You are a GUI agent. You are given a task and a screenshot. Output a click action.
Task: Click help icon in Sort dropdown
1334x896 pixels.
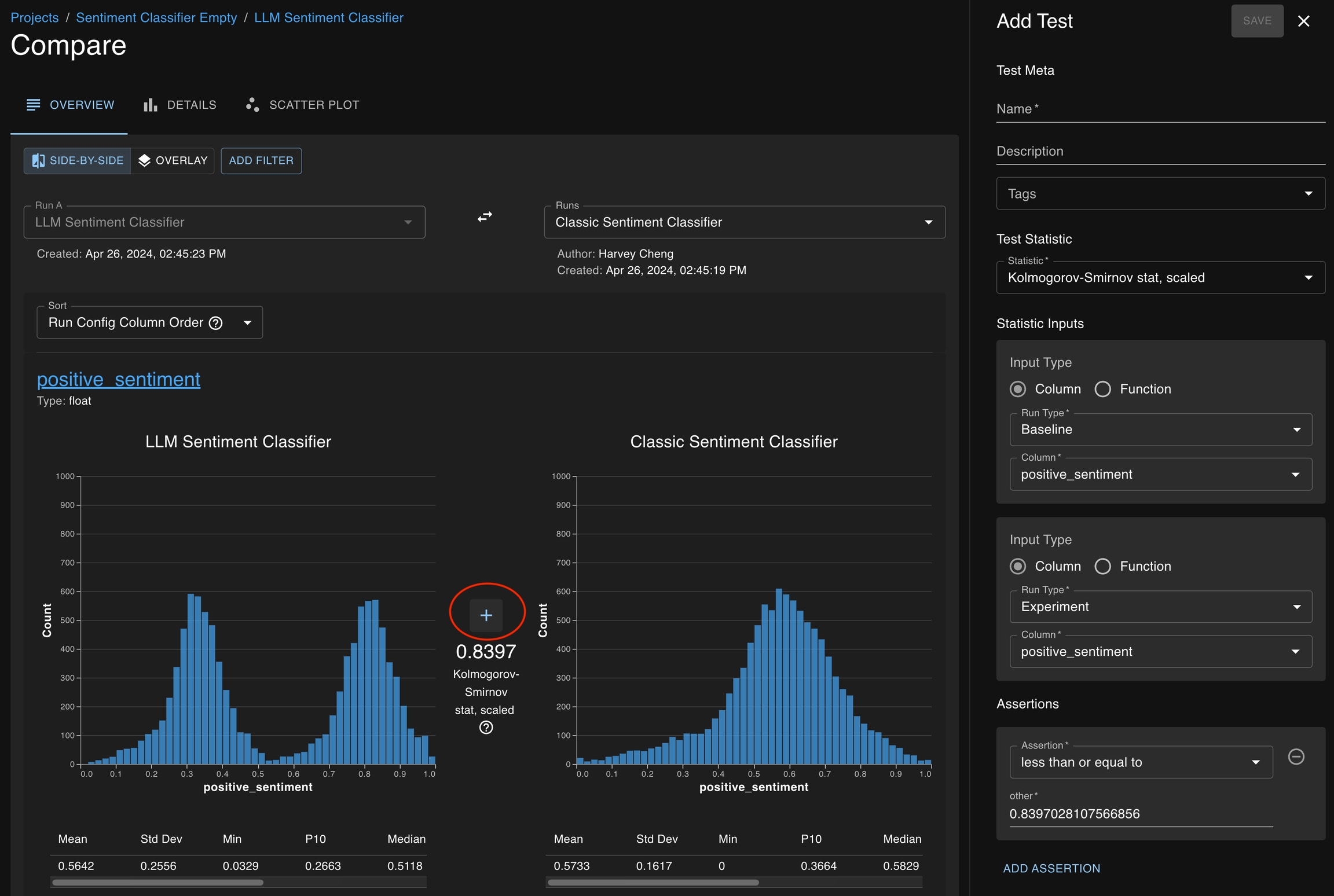pos(215,323)
